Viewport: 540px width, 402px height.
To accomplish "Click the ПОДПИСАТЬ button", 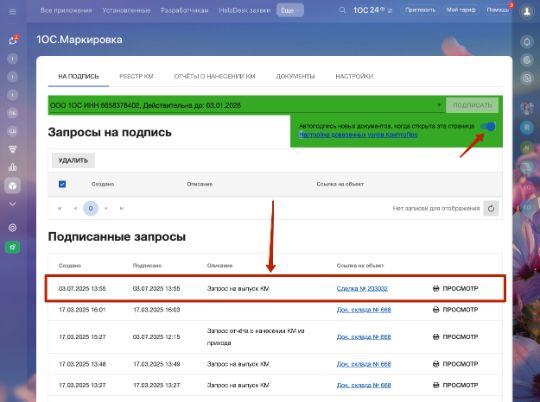I will point(472,105).
